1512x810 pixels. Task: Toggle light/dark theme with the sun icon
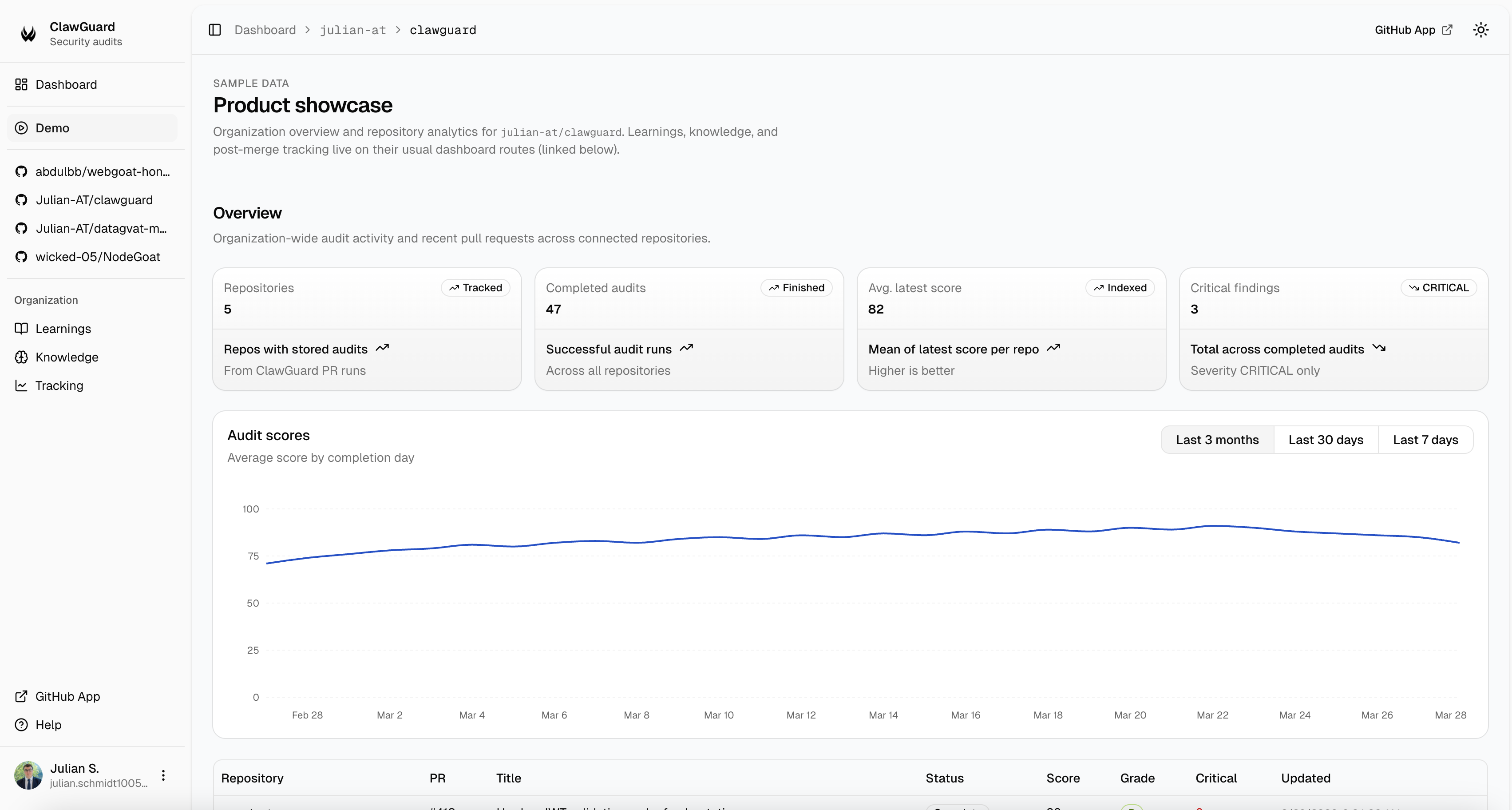pyautogui.click(x=1481, y=29)
